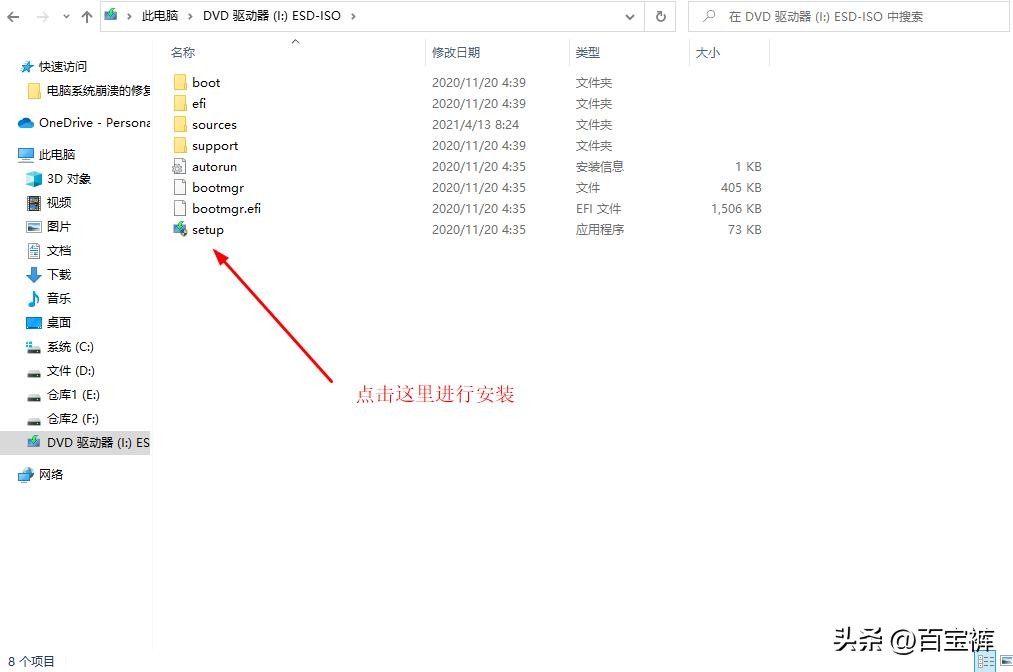
Task: Click the Refresh icon beside the address bar
Action: tap(662, 16)
